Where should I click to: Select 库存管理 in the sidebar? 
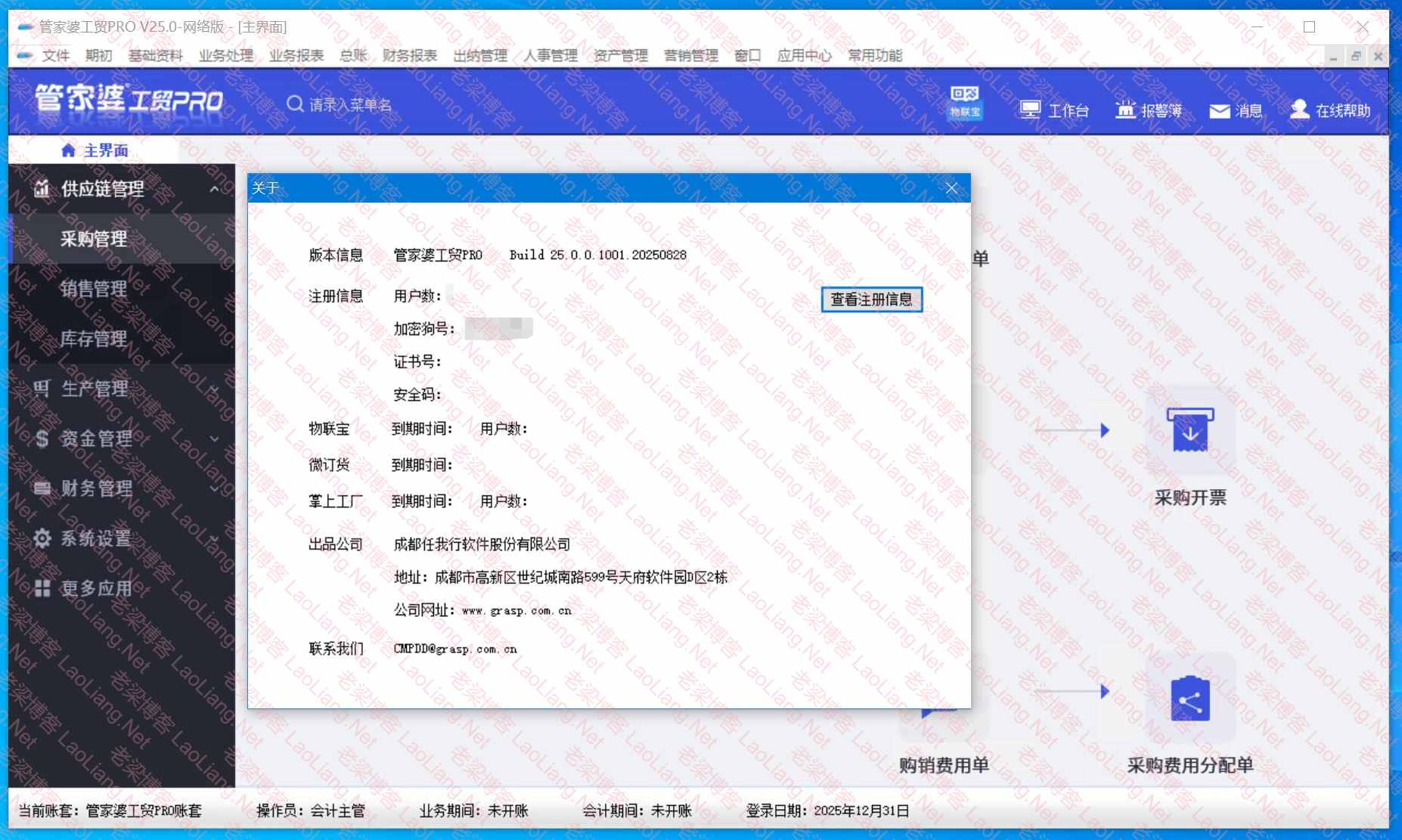(x=94, y=339)
